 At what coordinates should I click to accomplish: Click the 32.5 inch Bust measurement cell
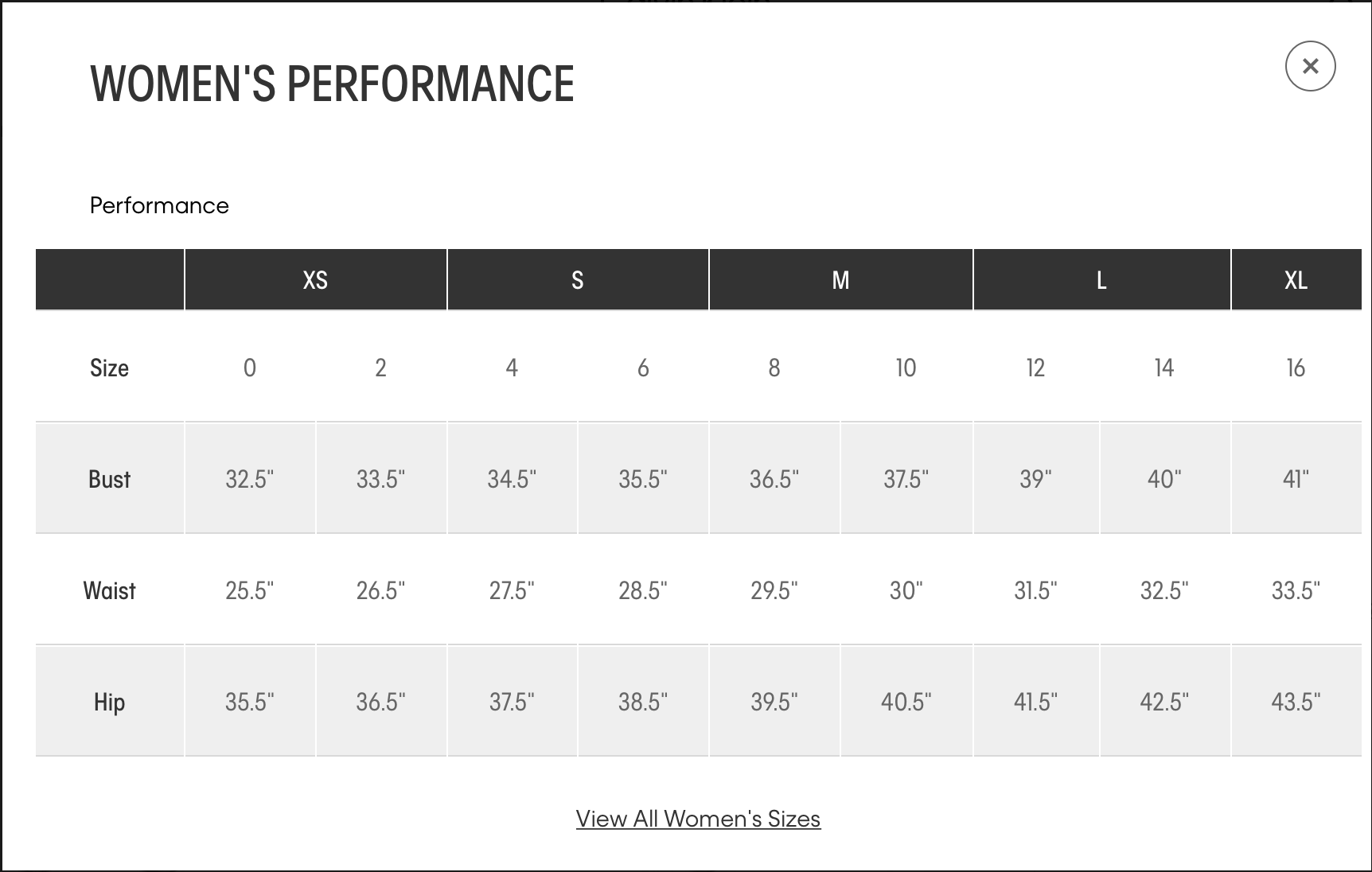pyautogui.click(x=250, y=478)
